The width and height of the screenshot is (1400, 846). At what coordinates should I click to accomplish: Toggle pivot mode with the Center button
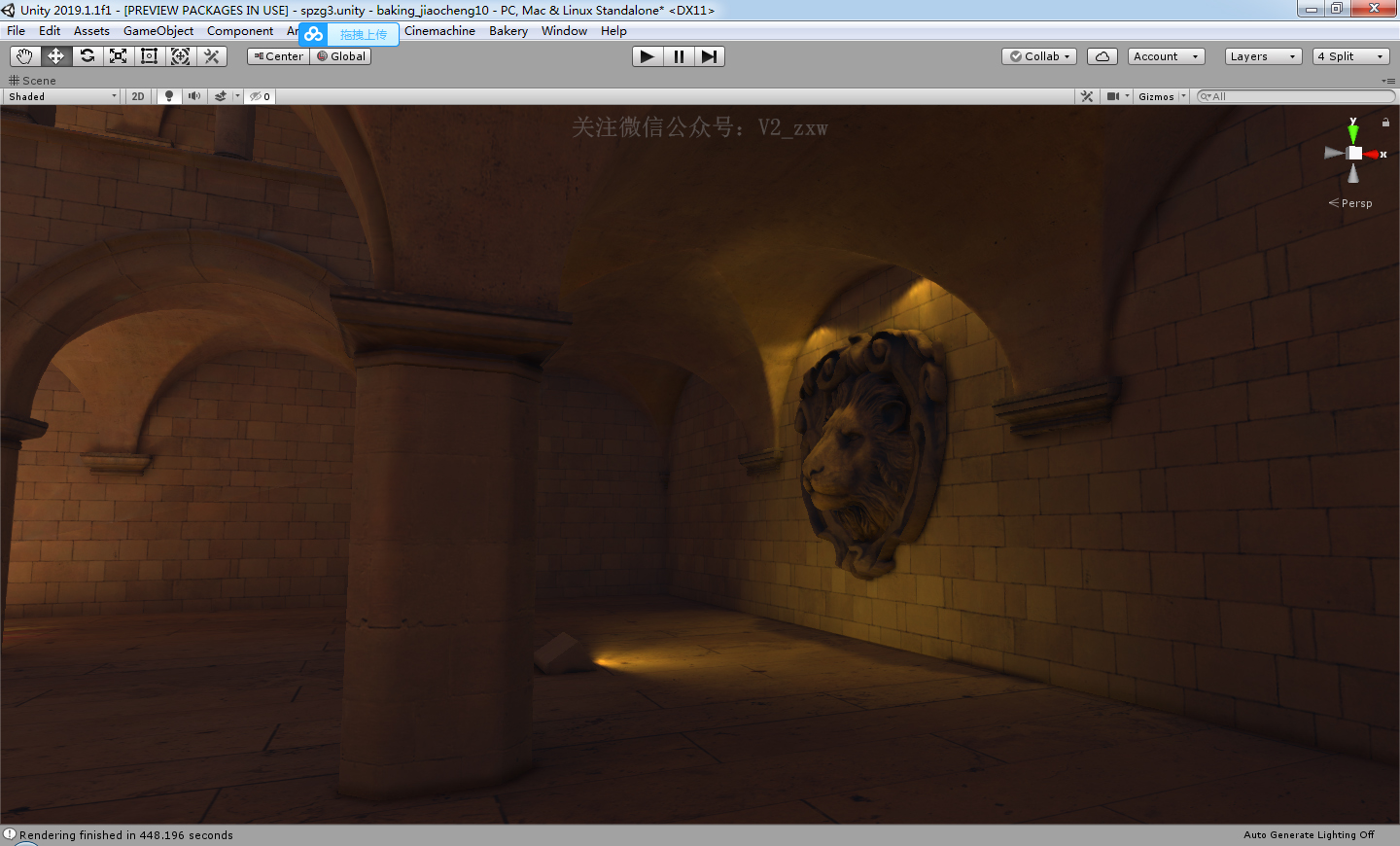pos(278,56)
